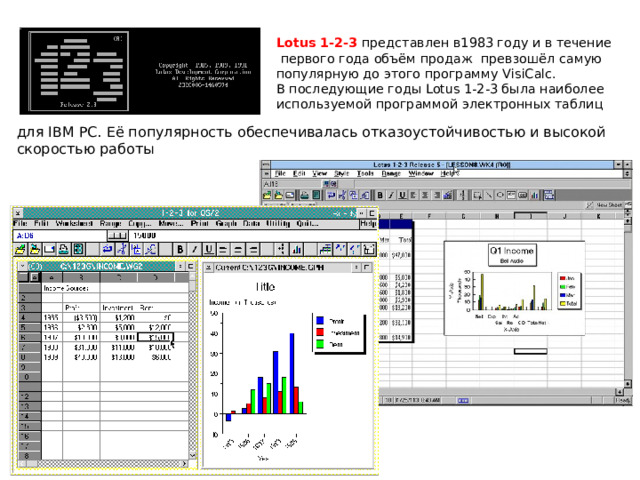Click the blue Profit legend swatch

point(320,320)
